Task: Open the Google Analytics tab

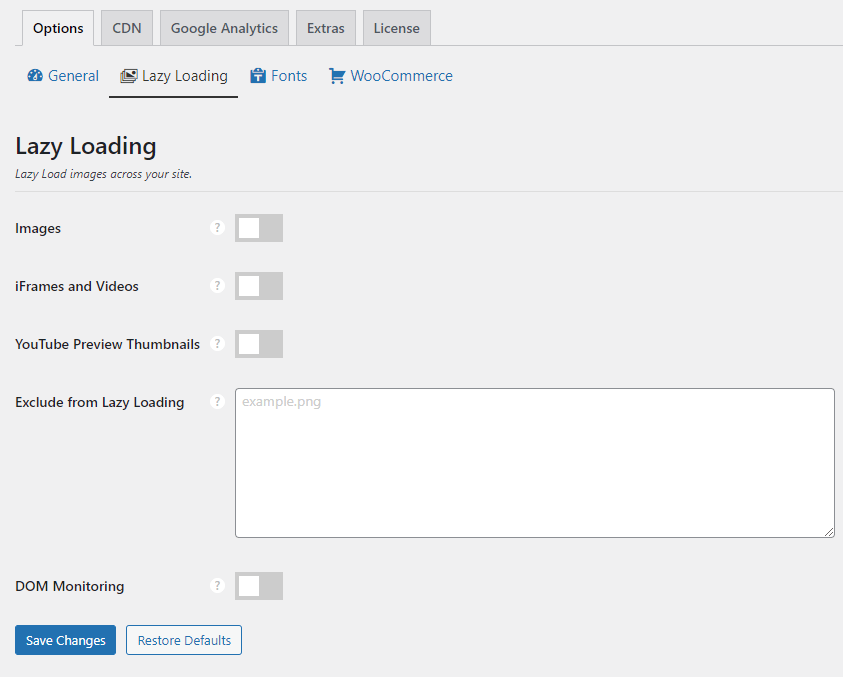Action: coord(223,28)
